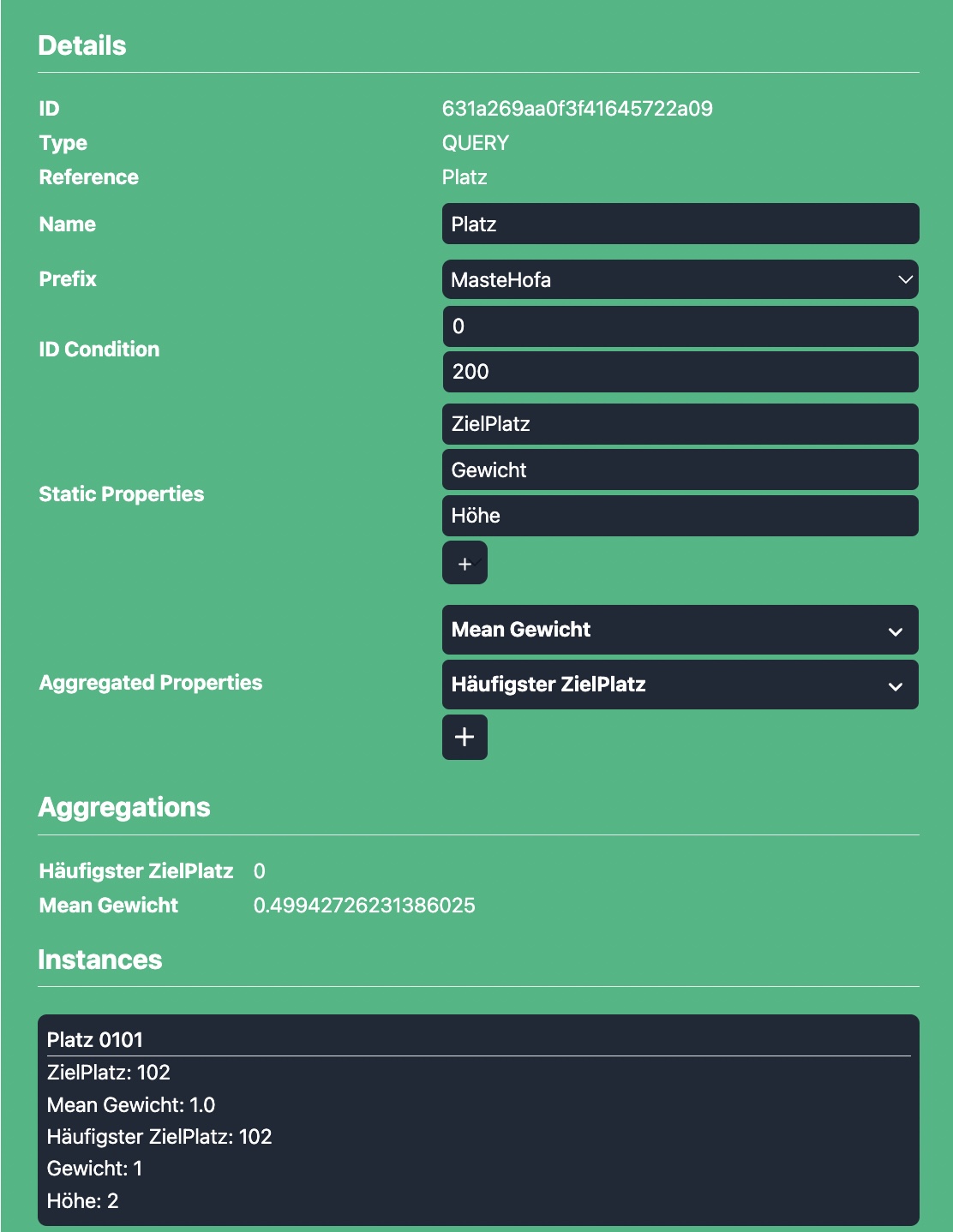Click the Instances section heading
The height and width of the screenshot is (1232, 953).
point(100,960)
